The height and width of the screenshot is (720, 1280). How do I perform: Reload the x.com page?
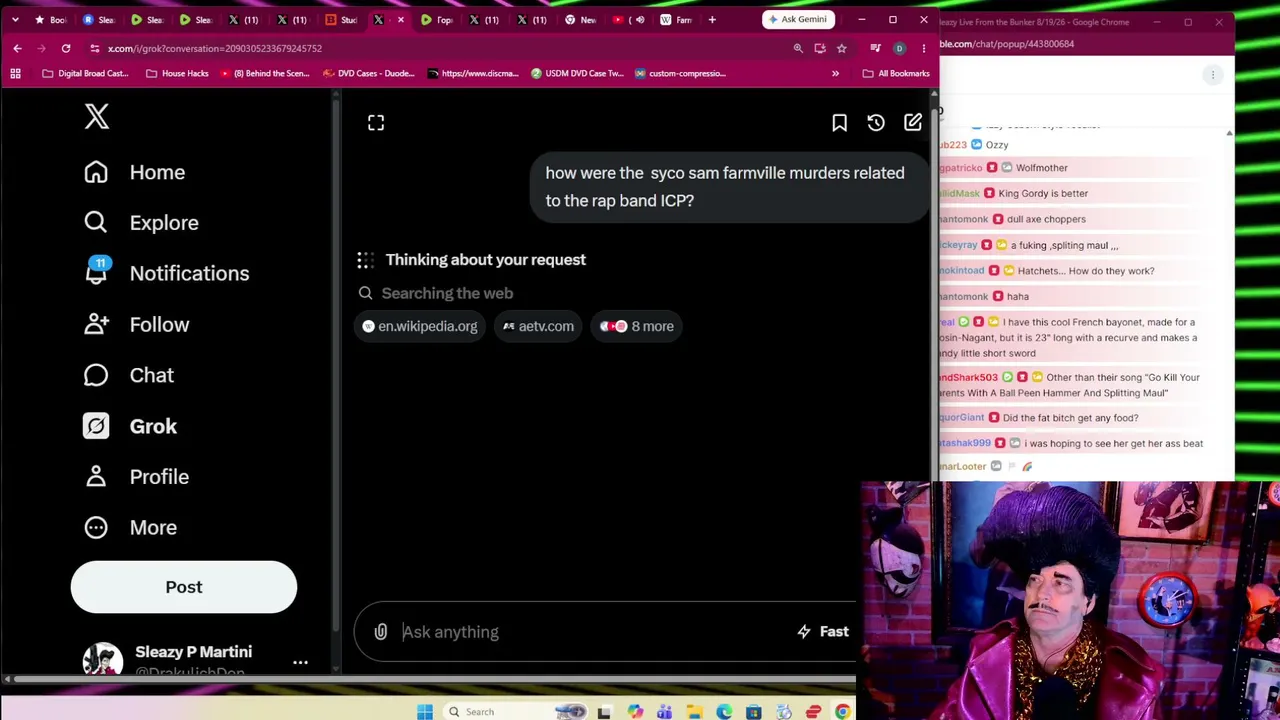click(66, 48)
